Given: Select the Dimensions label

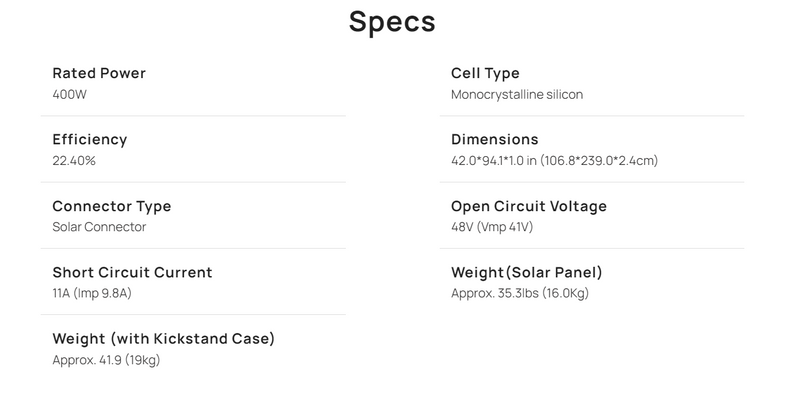Looking at the screenshot, I should pos(494,139).
